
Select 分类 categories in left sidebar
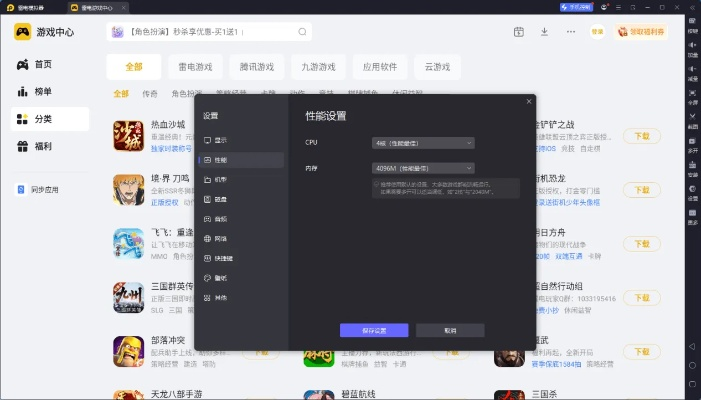(50, 119)
